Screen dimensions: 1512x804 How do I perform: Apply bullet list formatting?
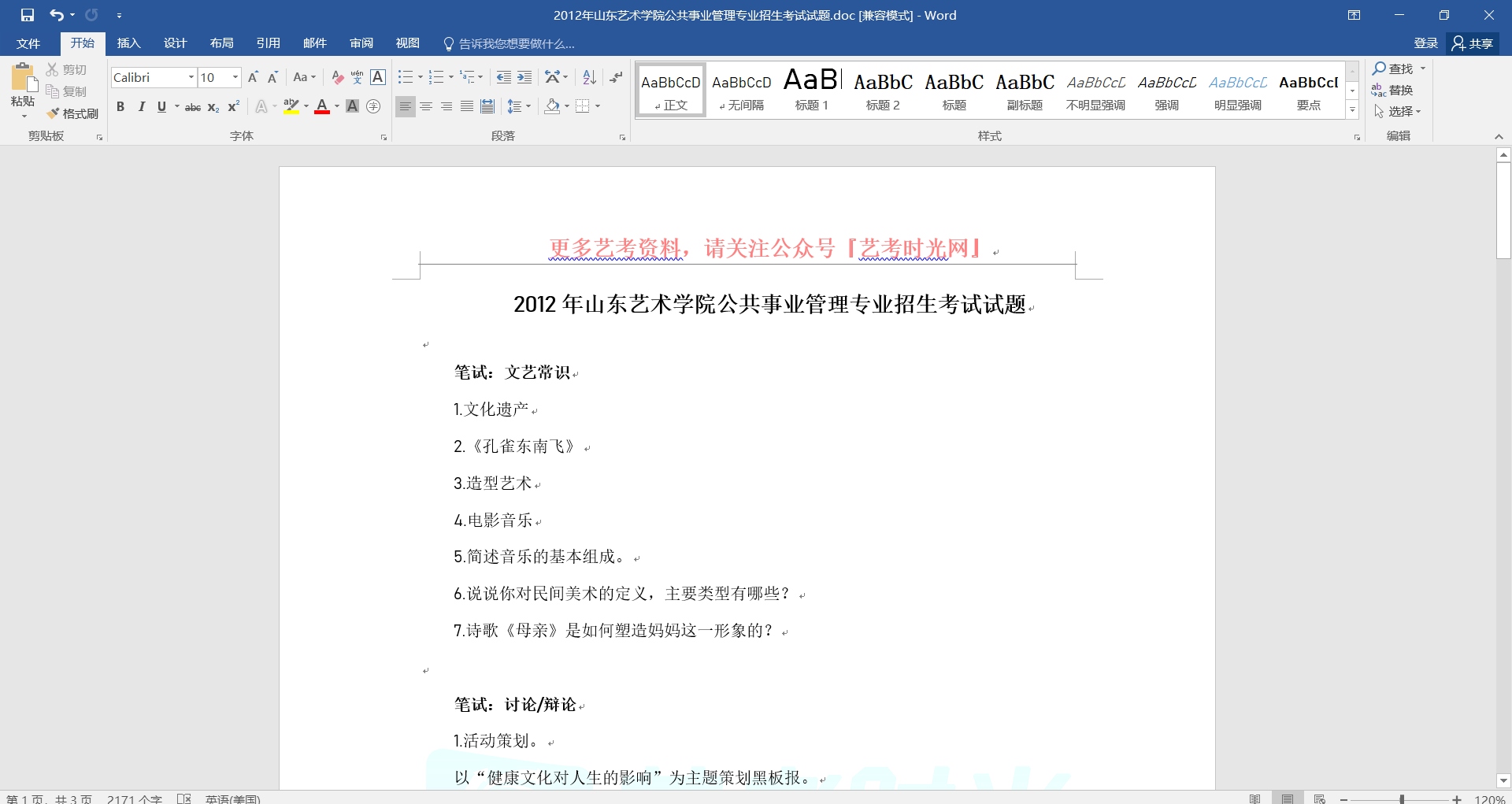[x=405, y=77]
